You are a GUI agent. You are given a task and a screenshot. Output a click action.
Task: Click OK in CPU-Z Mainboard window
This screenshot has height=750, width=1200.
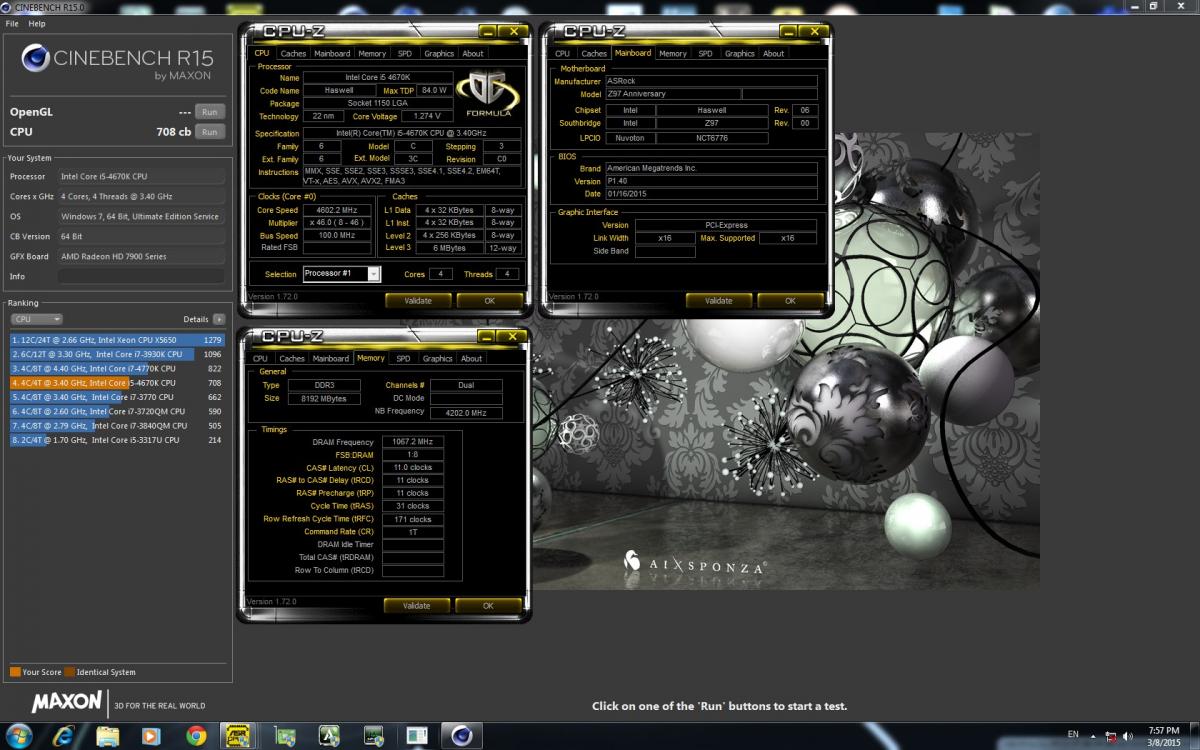(x=790, y=301)
